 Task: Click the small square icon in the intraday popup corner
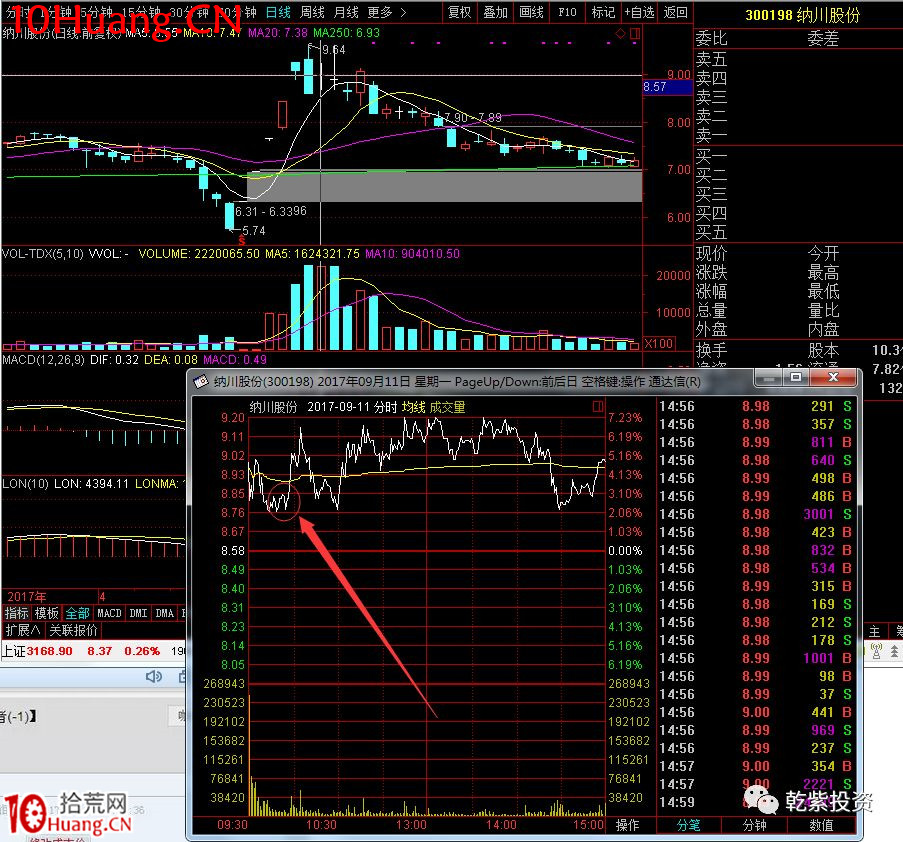pos(598,407)
